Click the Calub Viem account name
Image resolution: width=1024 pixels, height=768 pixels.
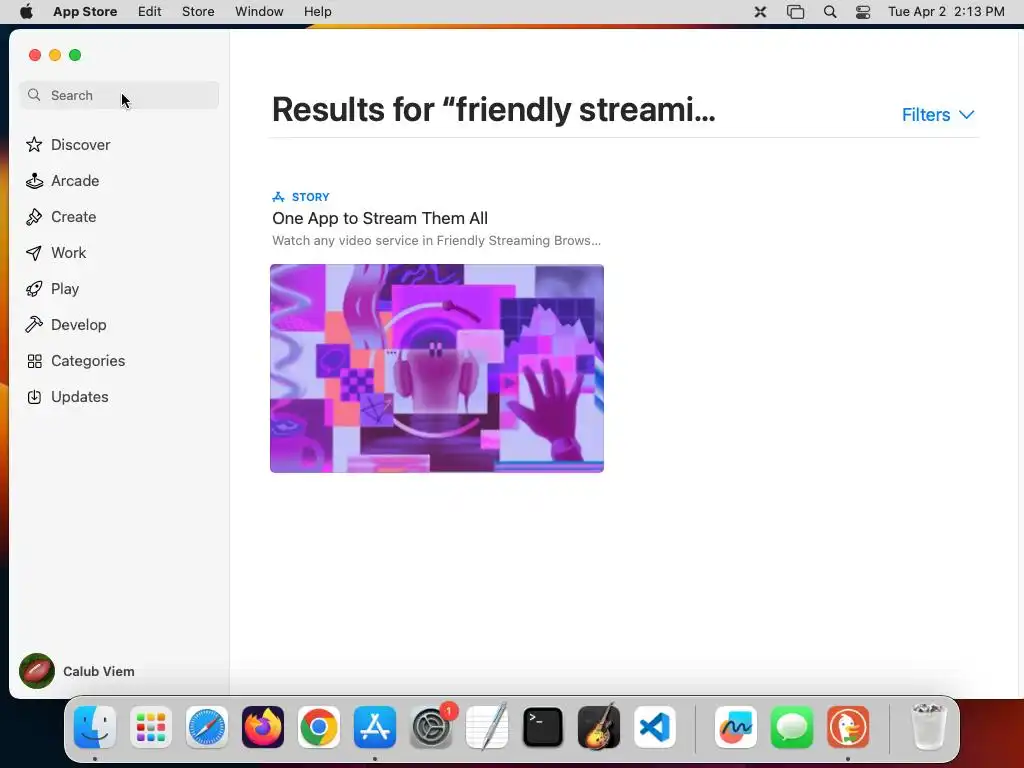(99, 671)
